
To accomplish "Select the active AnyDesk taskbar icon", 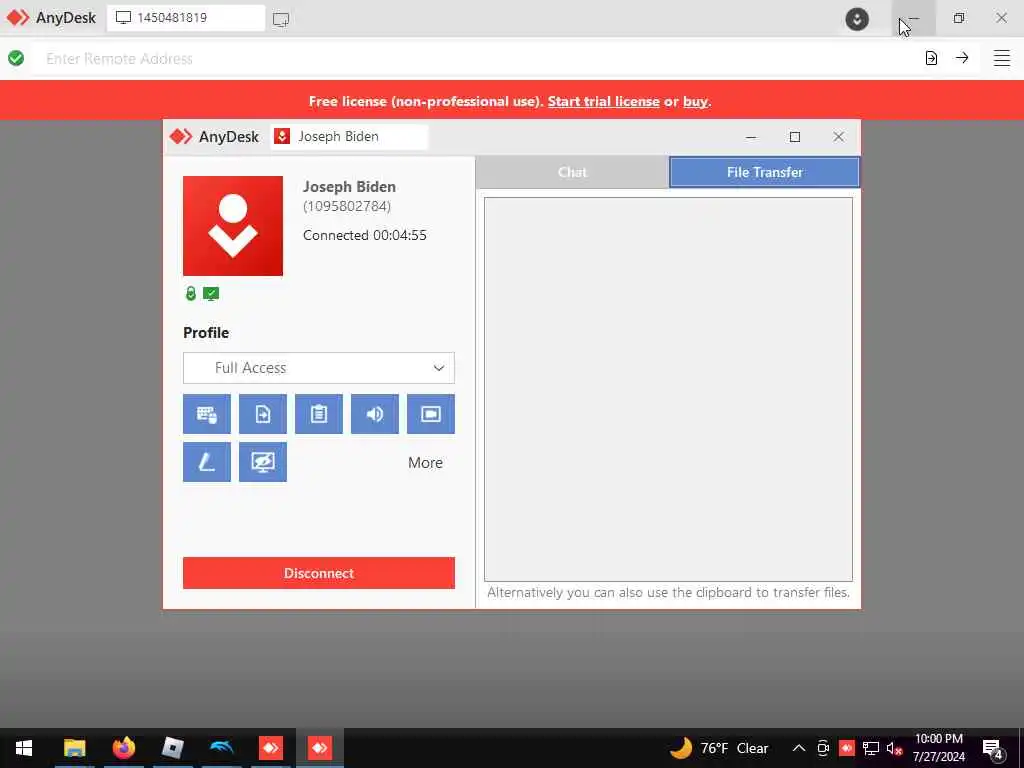I will click(319, 748).
